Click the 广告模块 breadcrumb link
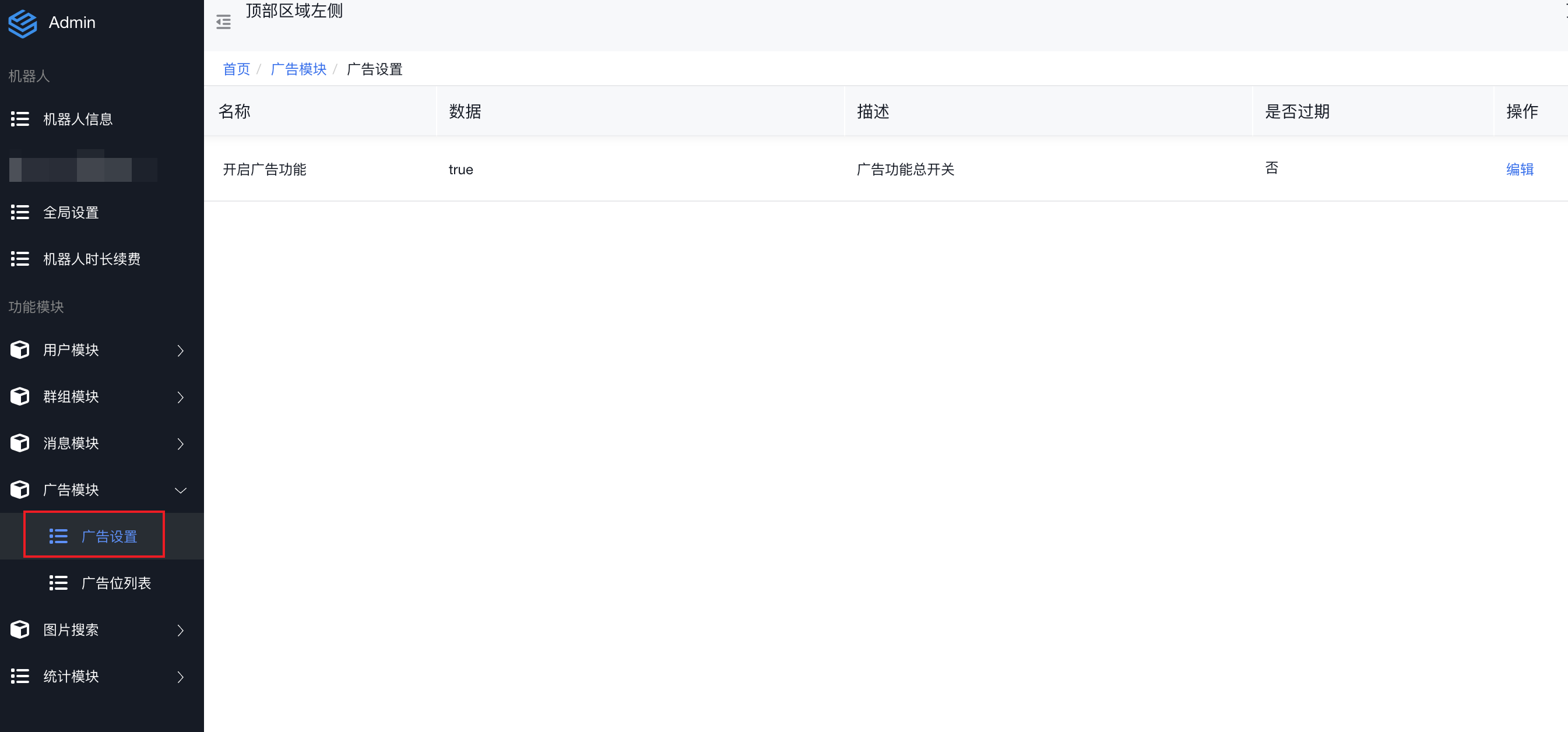This screenshot has height=732, width=1568. pos(298,69)
